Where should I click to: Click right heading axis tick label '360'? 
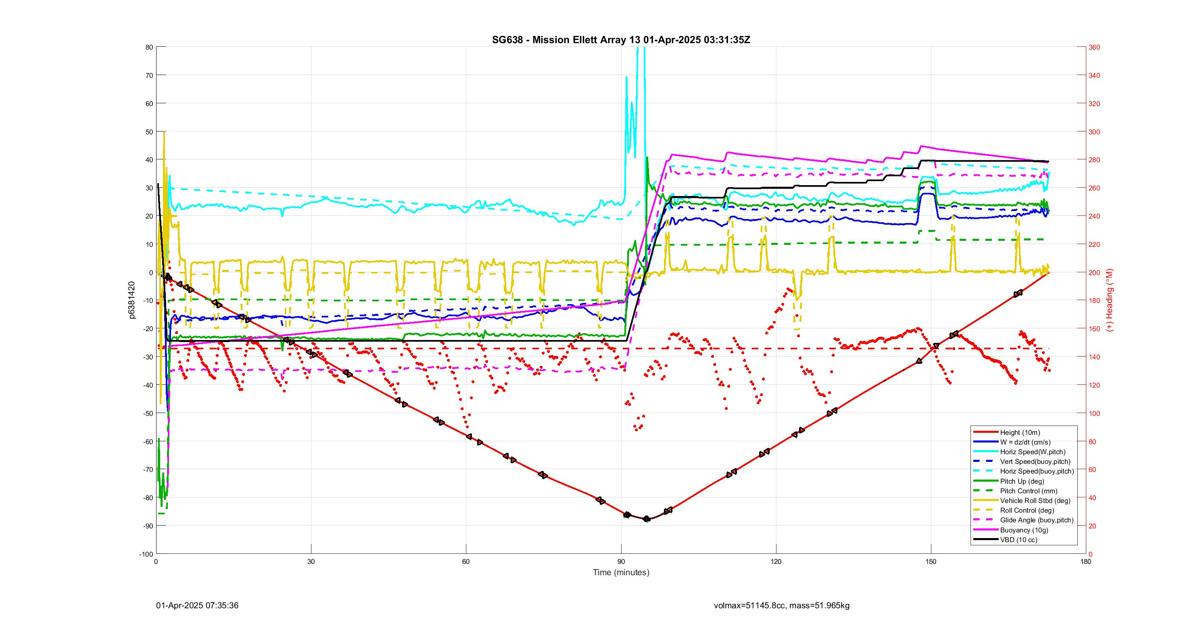[1095, 47]
